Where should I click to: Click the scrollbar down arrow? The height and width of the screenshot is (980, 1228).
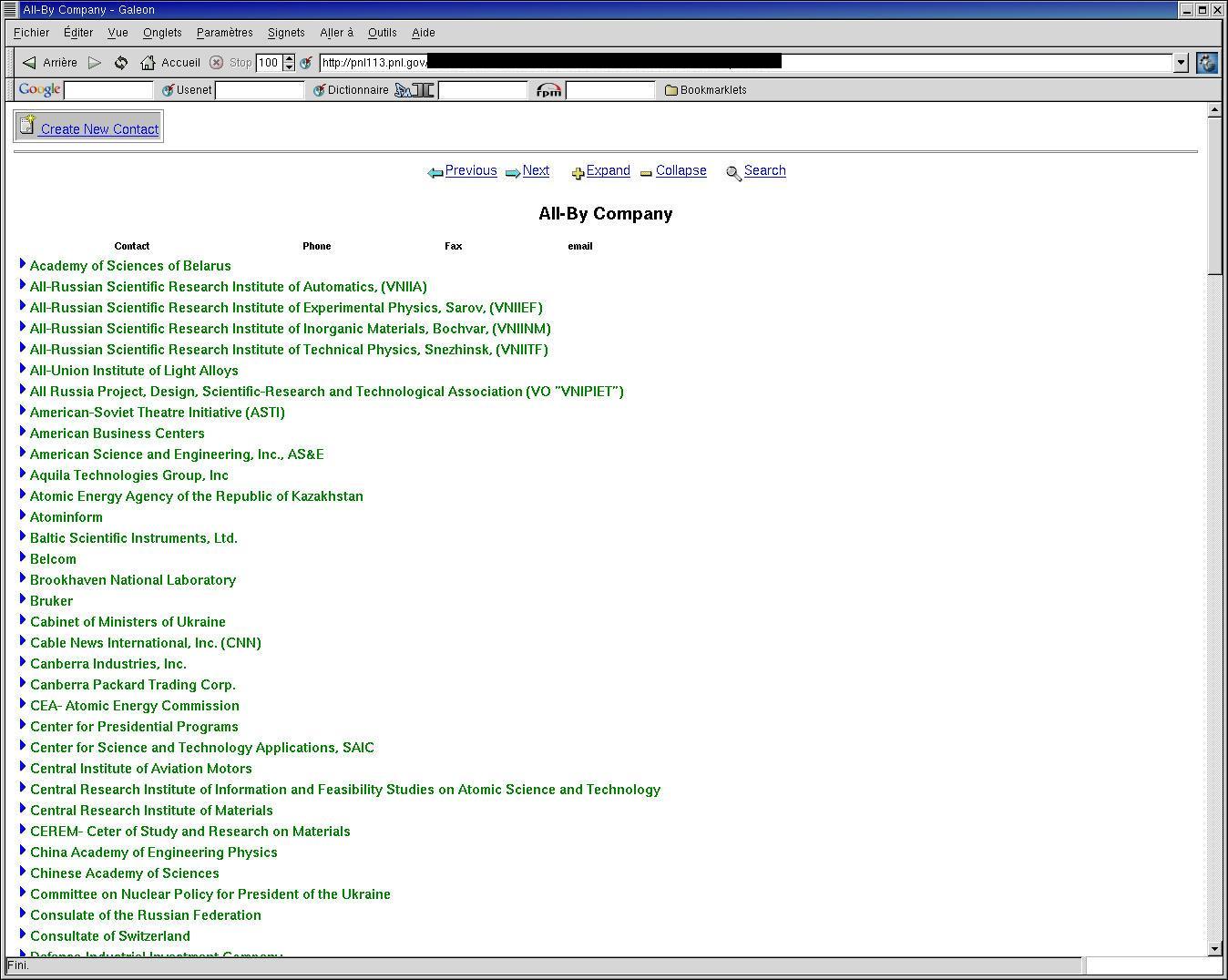coord(1213,948)
